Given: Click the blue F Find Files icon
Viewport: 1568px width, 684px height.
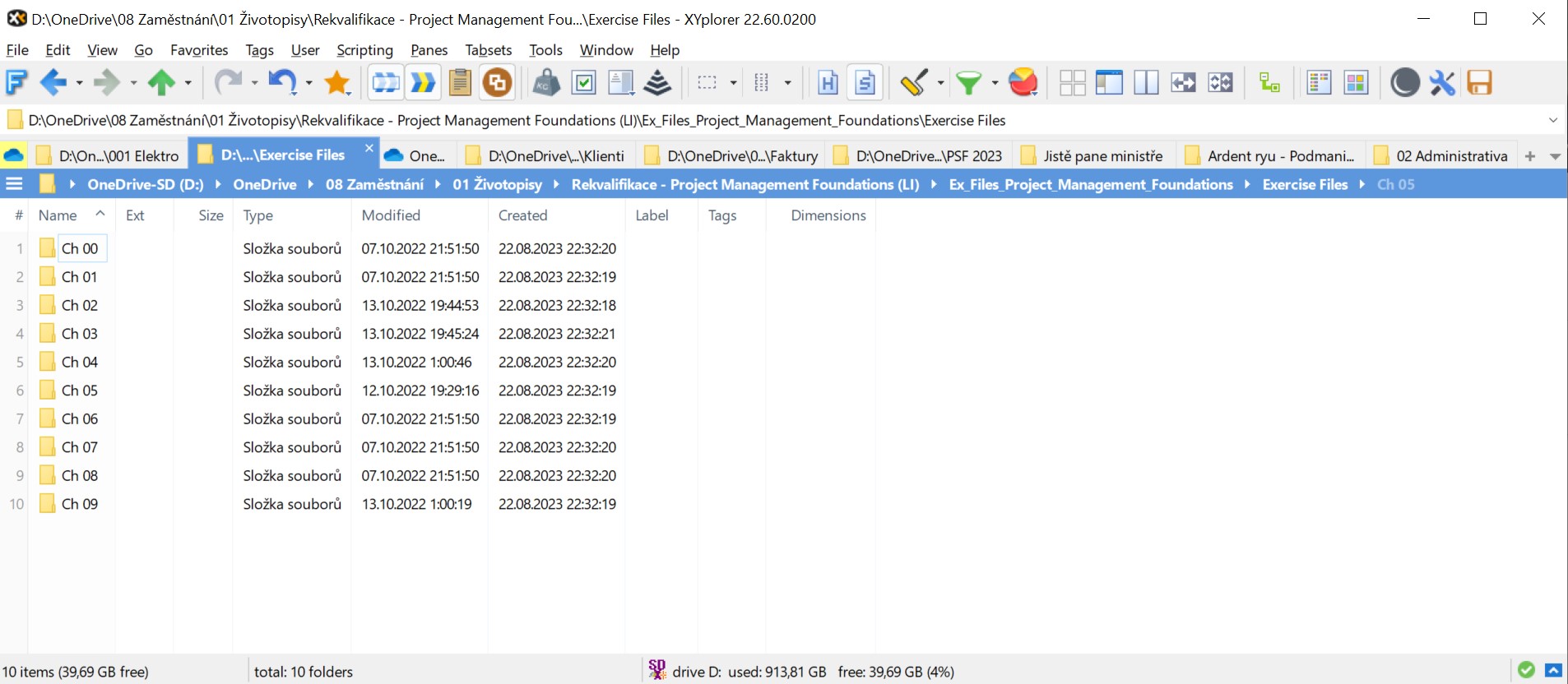Looking at the screenshot, I should tap(16, 82).
